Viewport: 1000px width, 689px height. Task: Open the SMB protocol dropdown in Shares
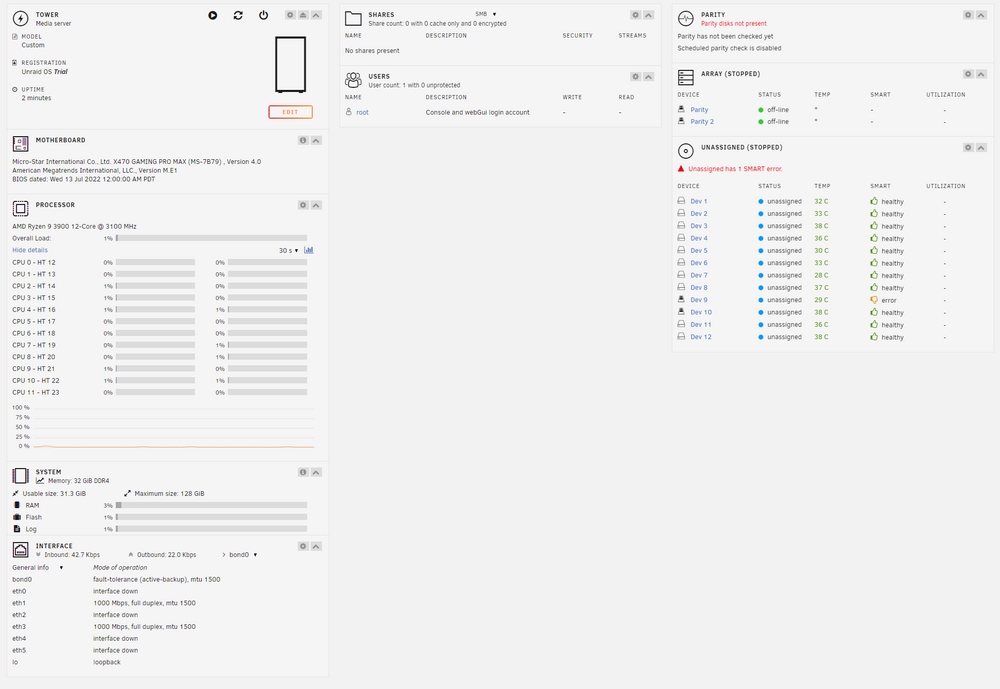[x=485, y=14]
